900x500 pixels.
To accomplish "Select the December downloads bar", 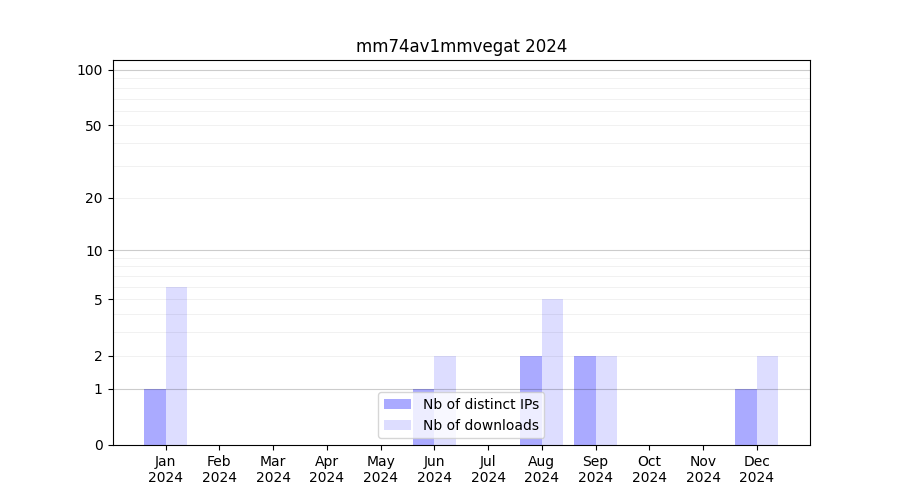I will point(767,400).
